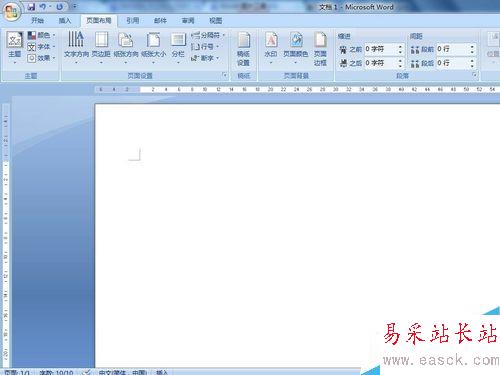Launch the 段落 paragraph dialog box
Viewport: 500px width, 375px height.
click(x=474, y=75)
